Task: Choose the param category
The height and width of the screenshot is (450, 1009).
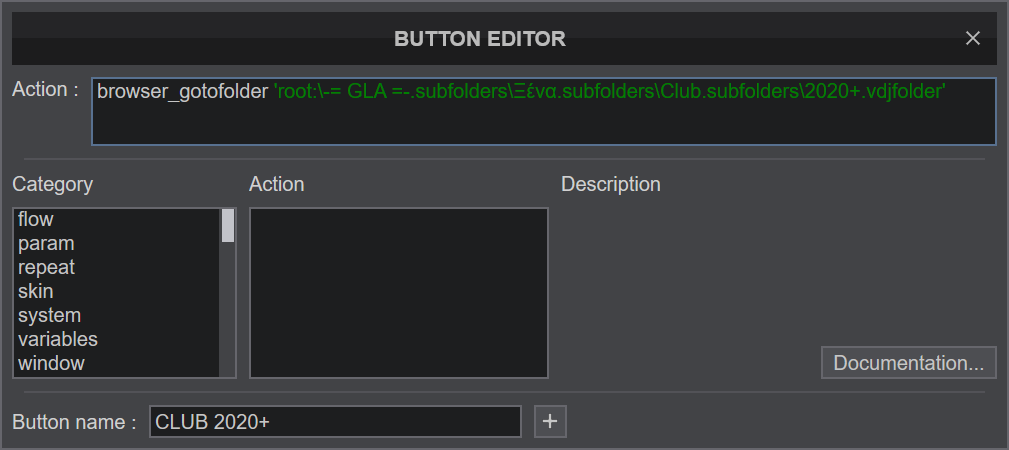Action: [46, 244]
